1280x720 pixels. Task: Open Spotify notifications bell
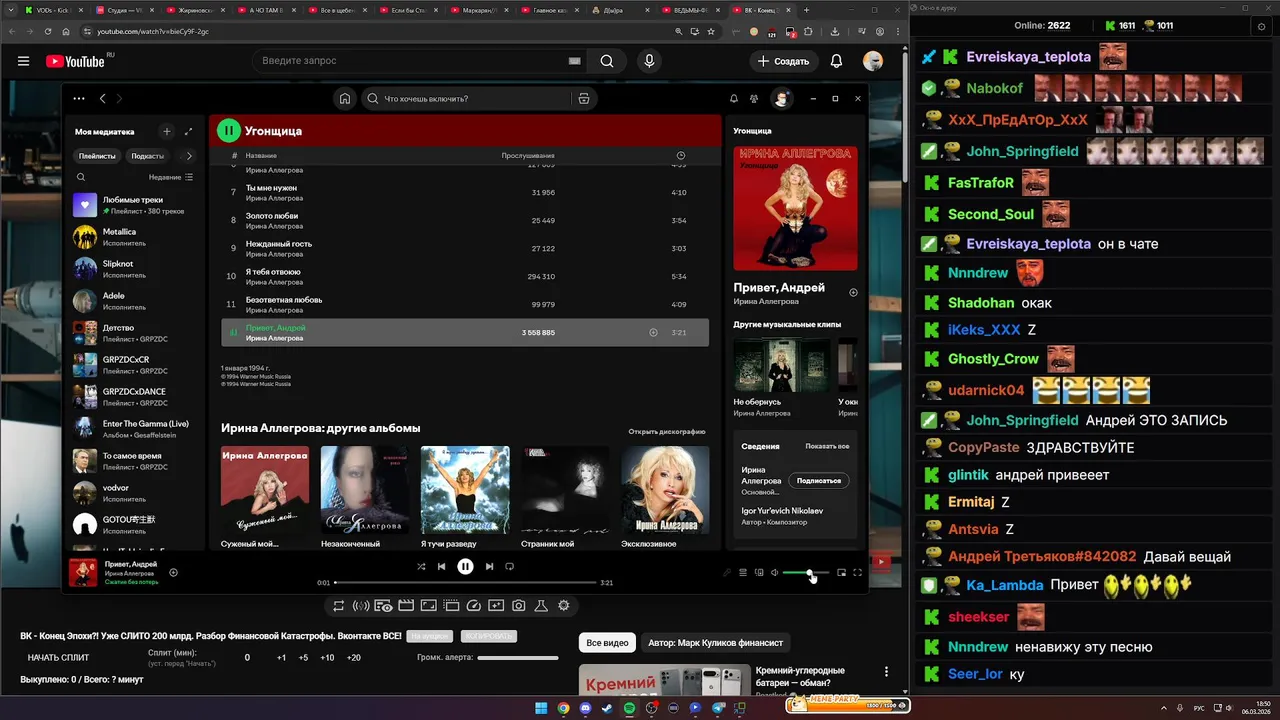click(x=733, y=99)
